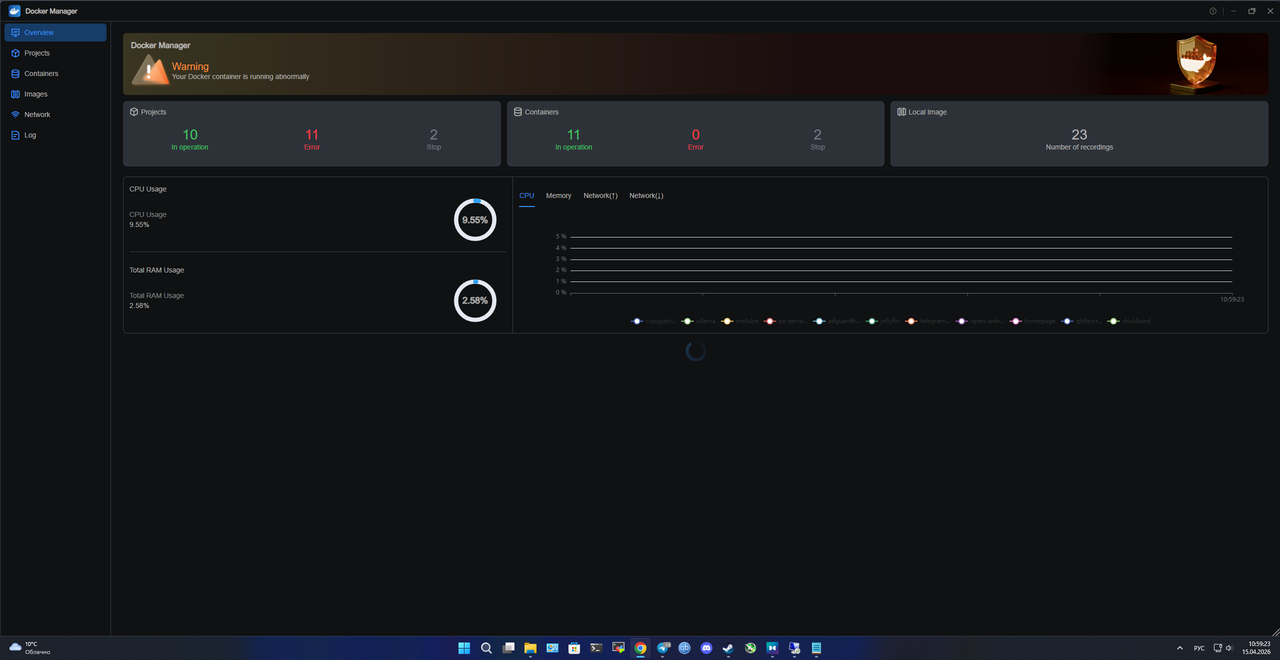Open qBittorrent from the taskbar

(684, 648)
